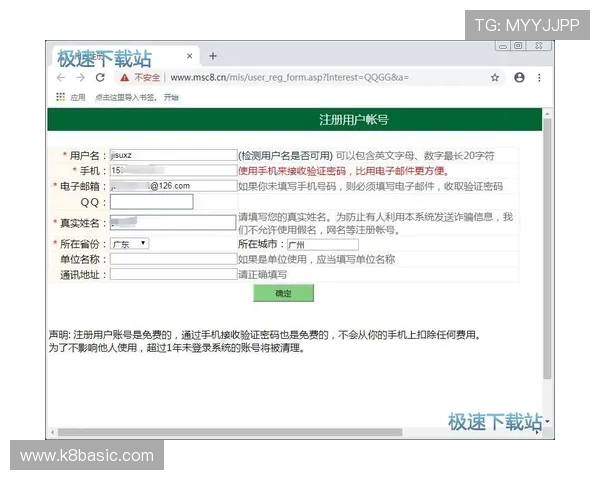Open the browser three-dot menu
This screenshot has width=600, height=480.
pyautogui.click(x=539, y=78)
